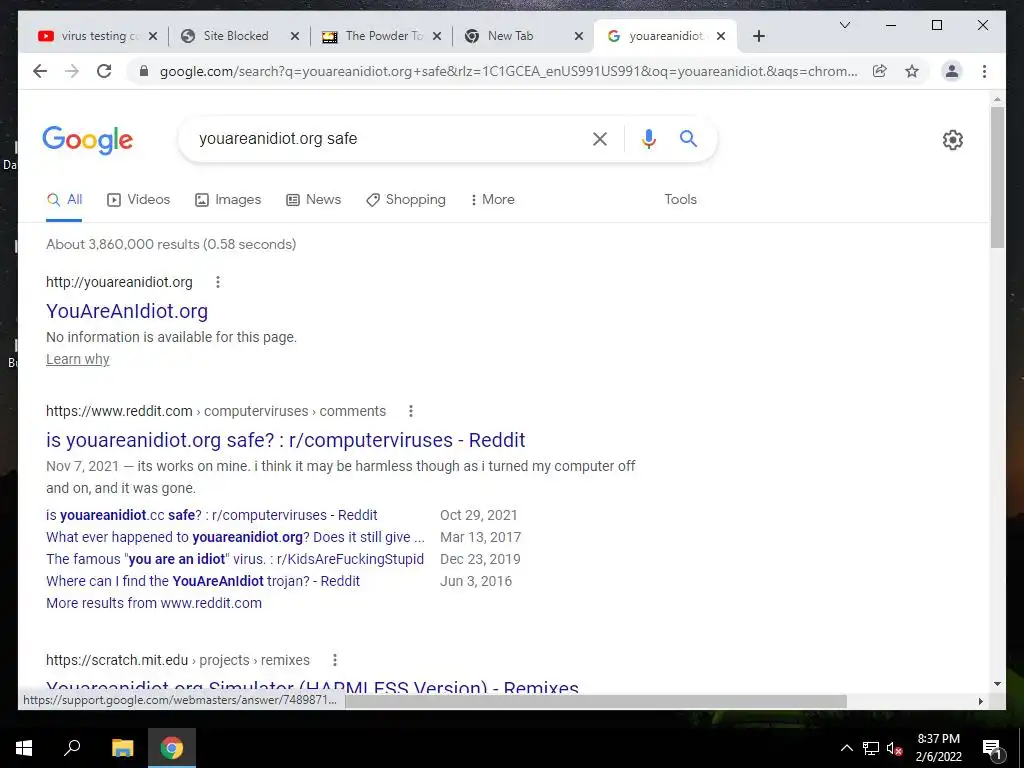Viewport: 1024px width, 768px height.
Task: Open Google quick settings gear
Action: (953, 140)
